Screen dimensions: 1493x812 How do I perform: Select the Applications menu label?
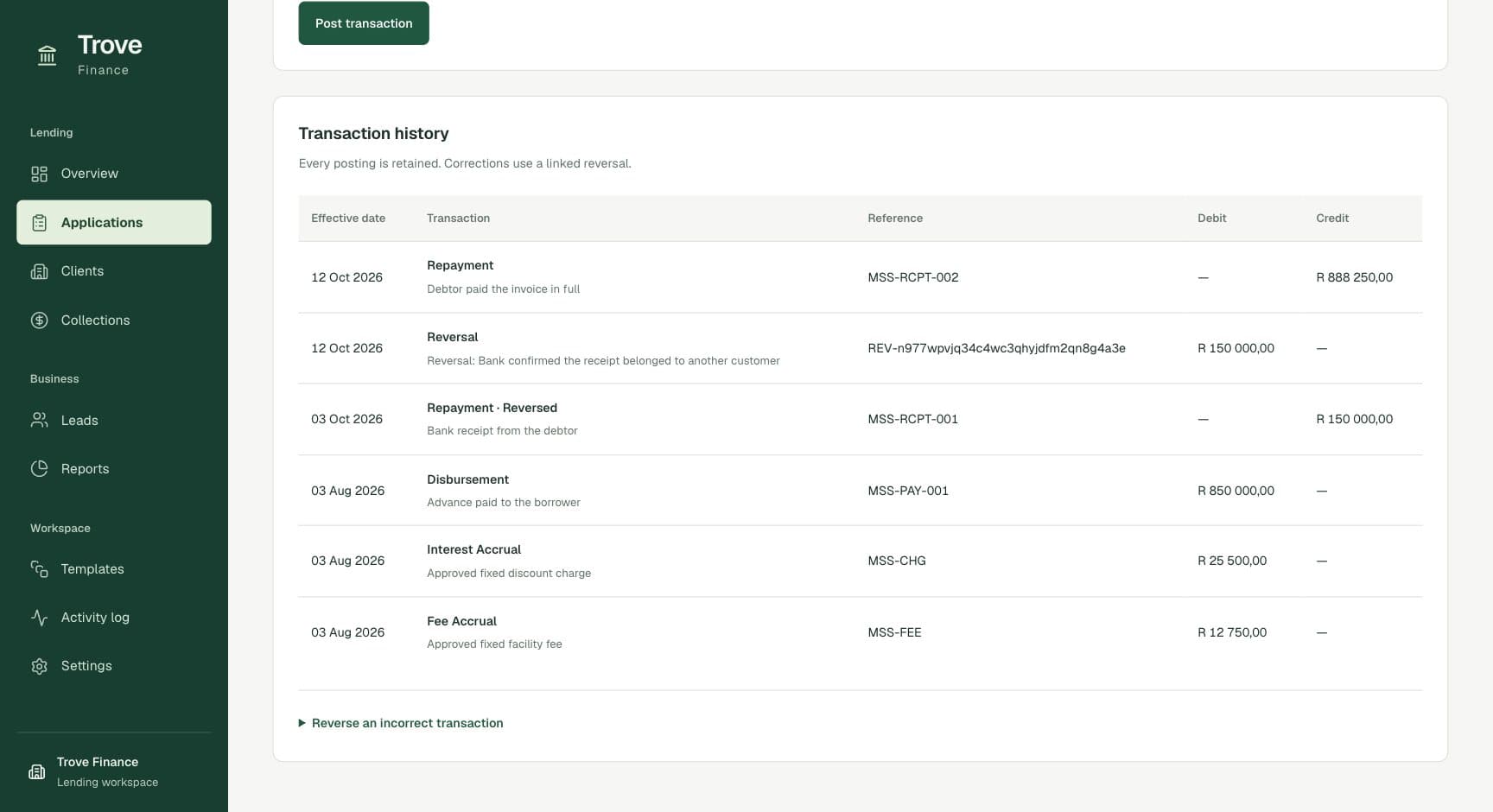[x=102, y=223]
